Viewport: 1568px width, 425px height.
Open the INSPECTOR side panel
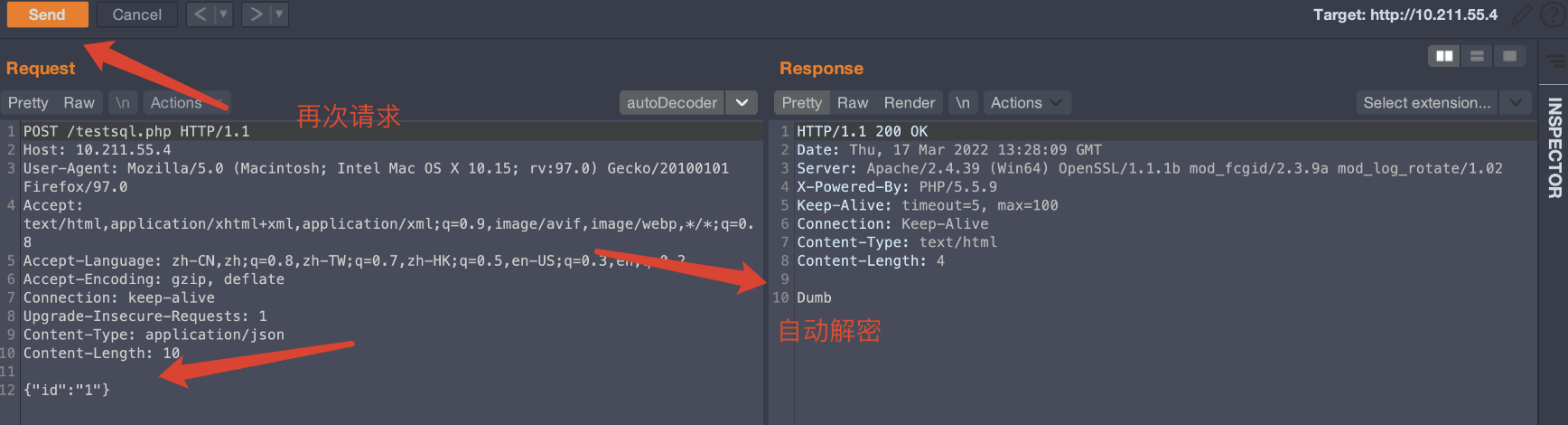(1554, 147)
